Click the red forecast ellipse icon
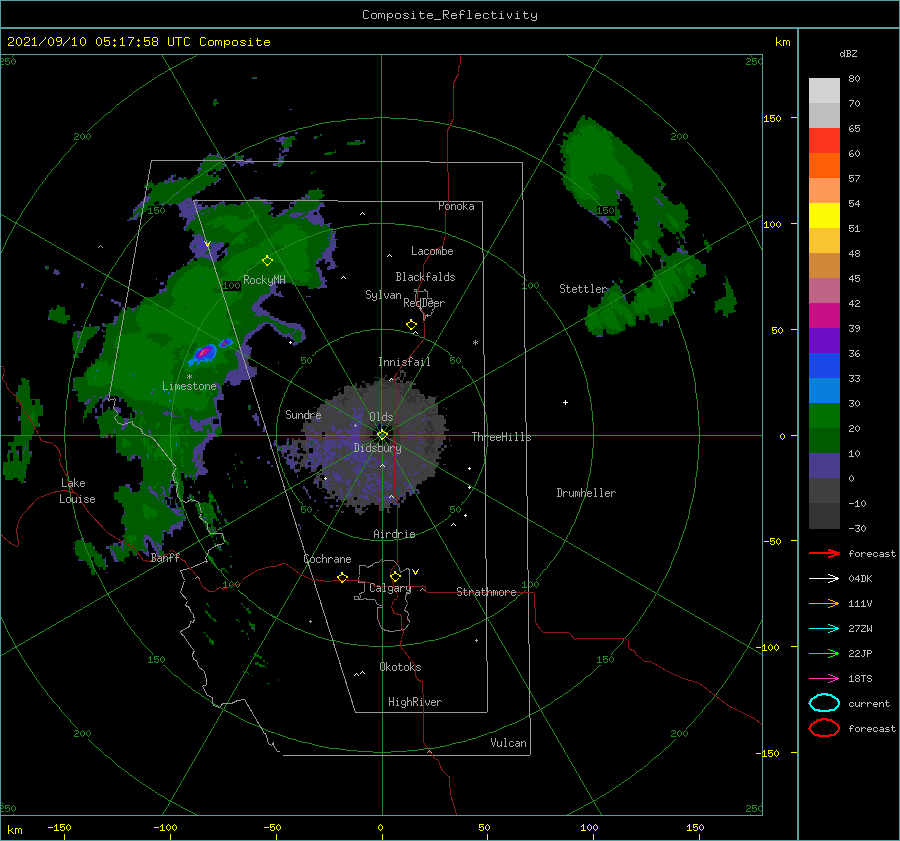 tap(824, 728)
